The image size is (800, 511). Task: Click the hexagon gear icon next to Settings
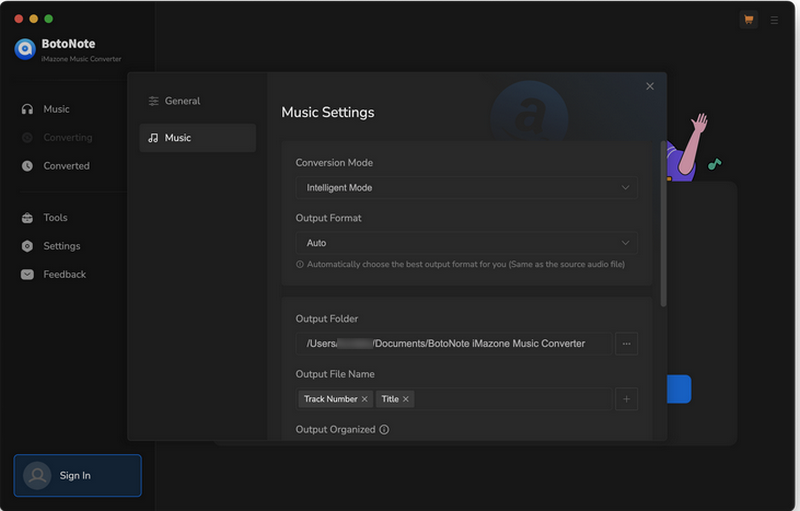pos(27,246)
